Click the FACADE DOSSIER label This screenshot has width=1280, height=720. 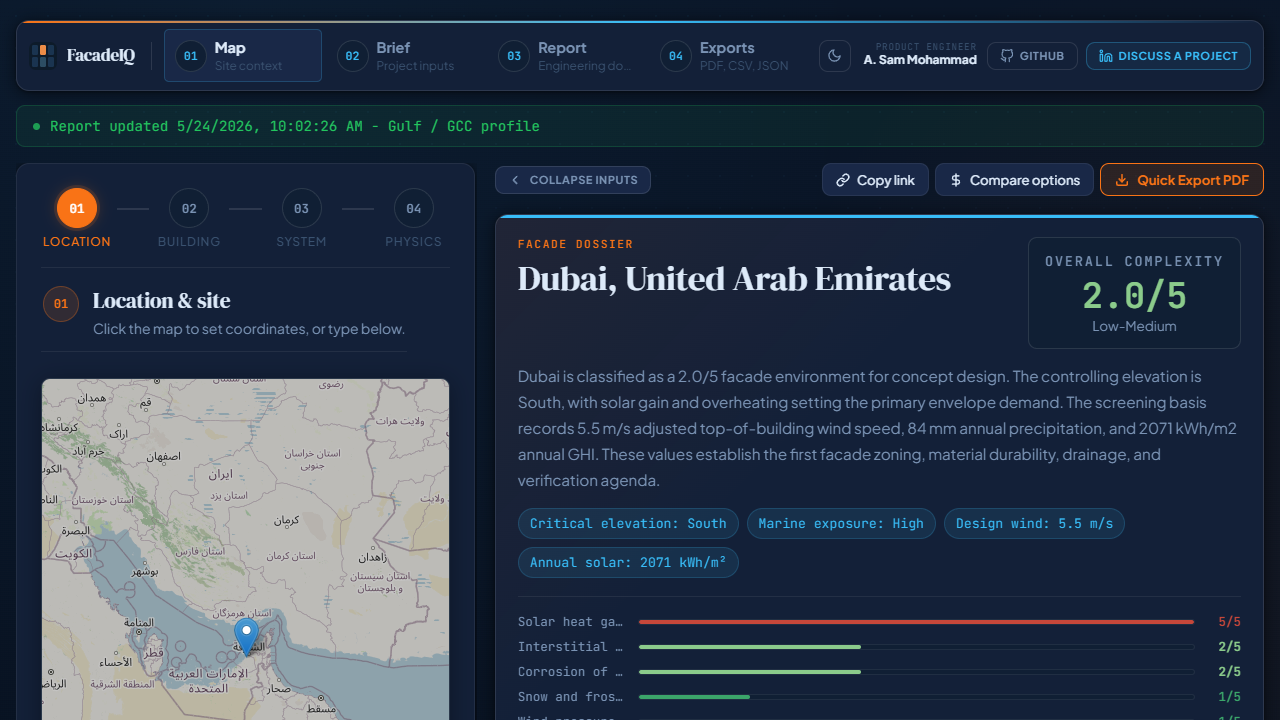tap(575, 244)
